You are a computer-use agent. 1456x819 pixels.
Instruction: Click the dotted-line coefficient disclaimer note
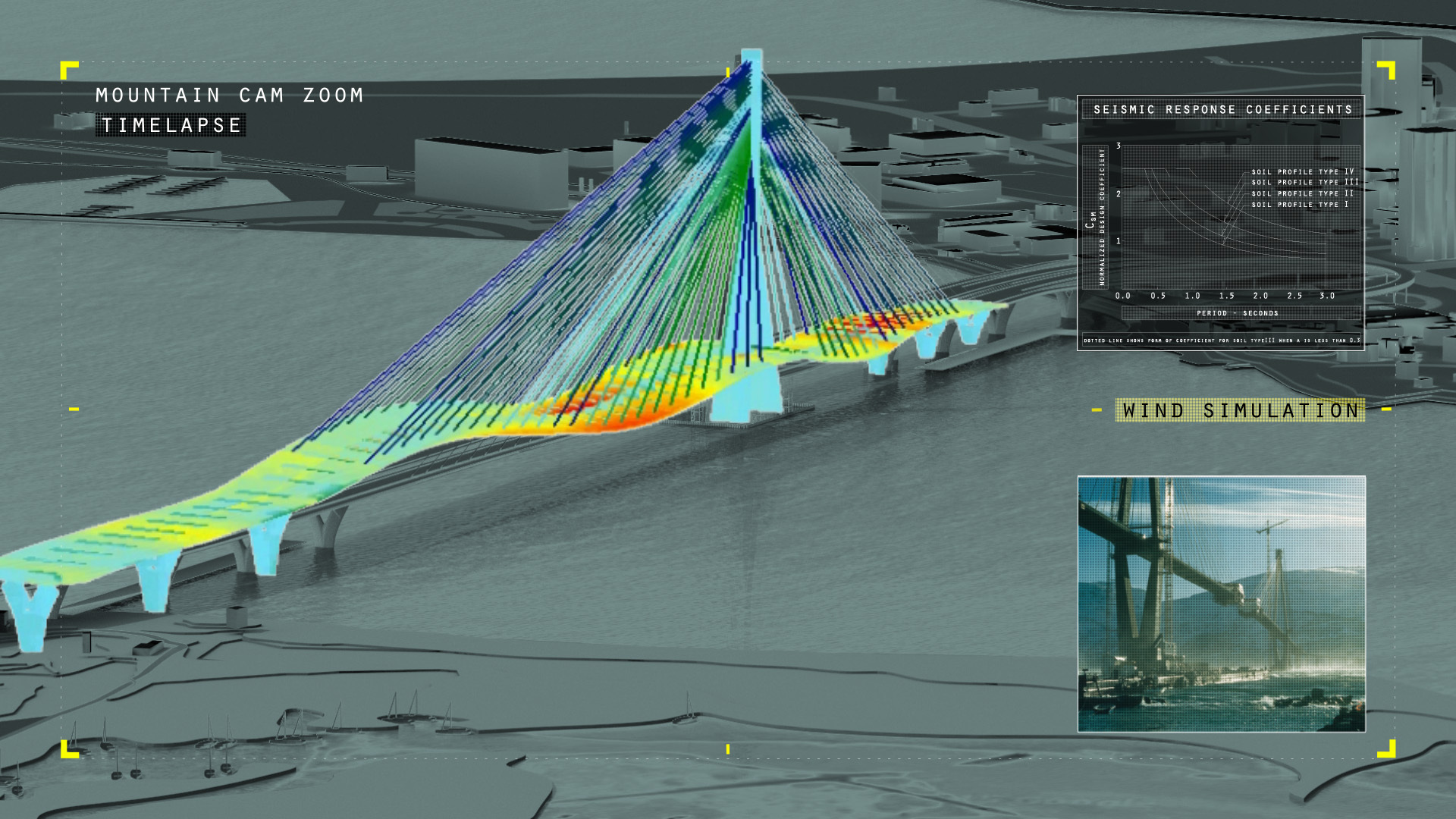pyautogui.click(x=1221, y=342)
